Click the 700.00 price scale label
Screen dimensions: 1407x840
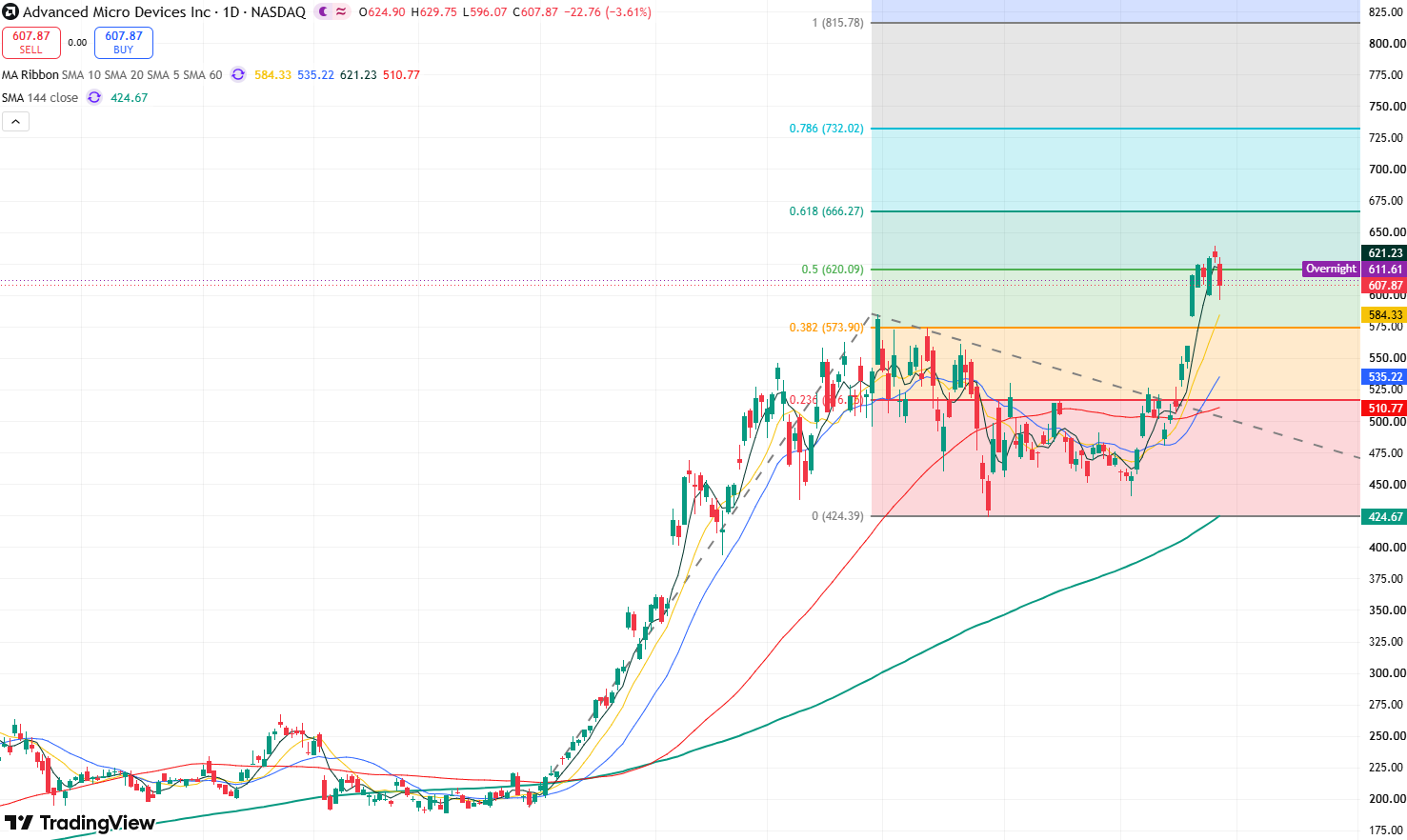tap(1387, 170)
